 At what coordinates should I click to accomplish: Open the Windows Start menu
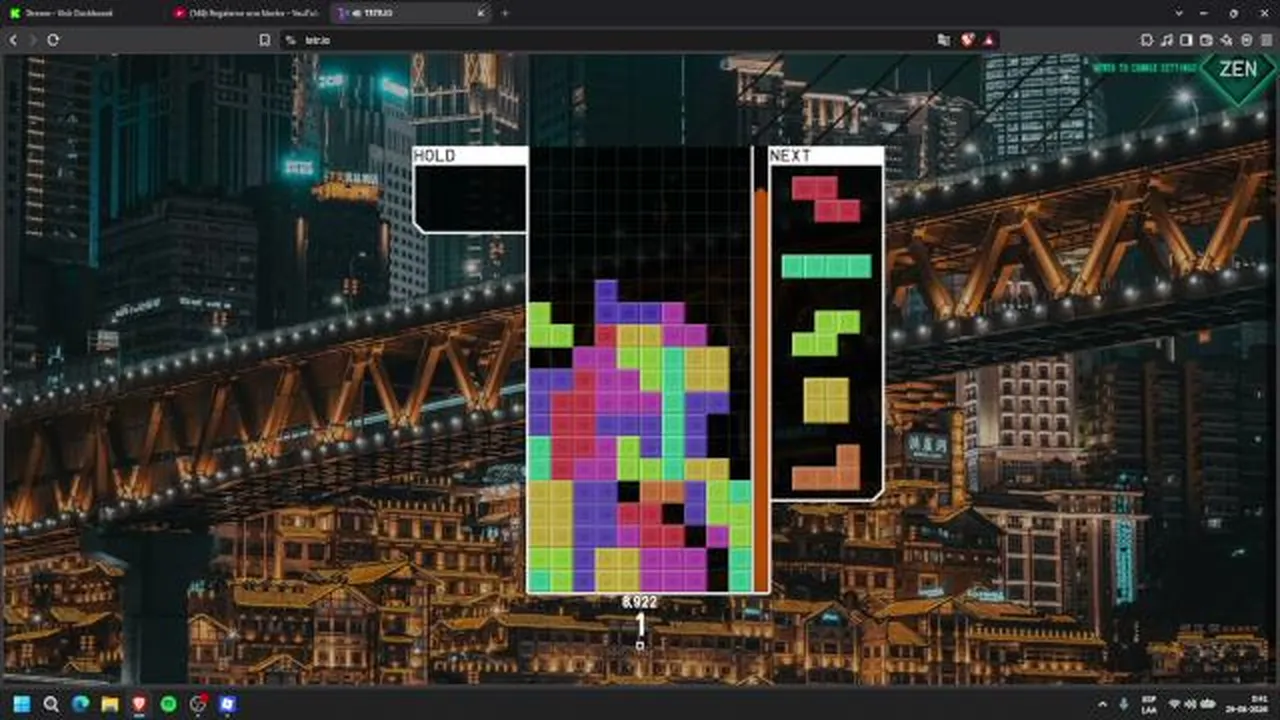(x=22, y=704)
